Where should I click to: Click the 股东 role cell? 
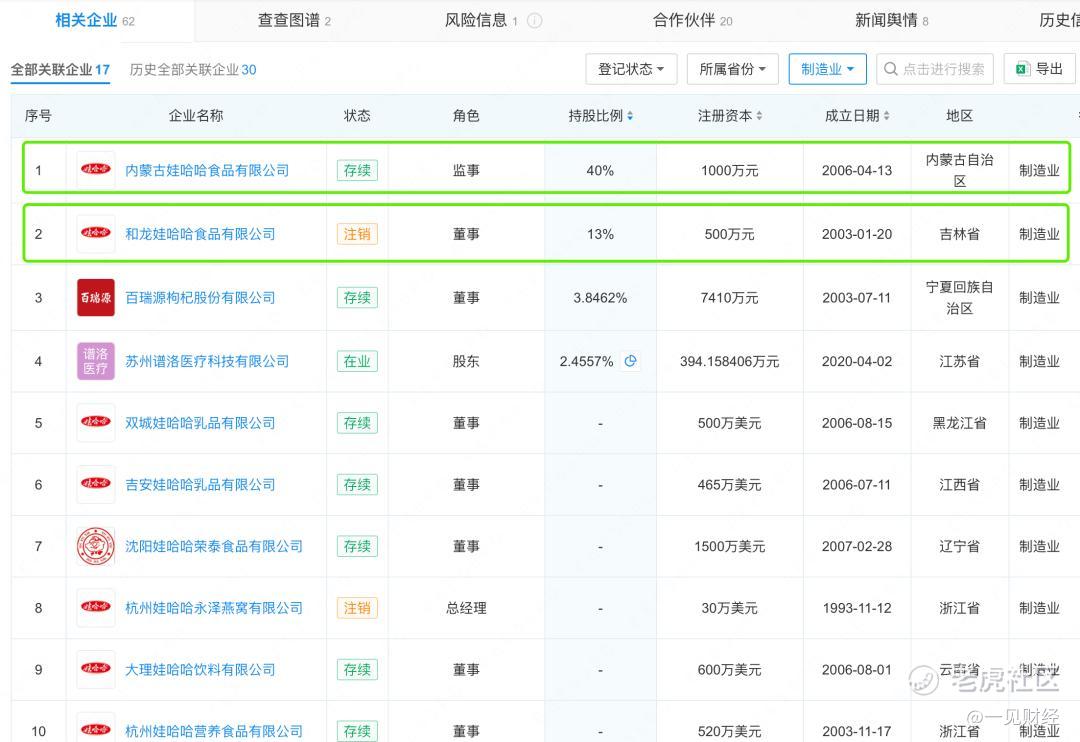point(466,361)
